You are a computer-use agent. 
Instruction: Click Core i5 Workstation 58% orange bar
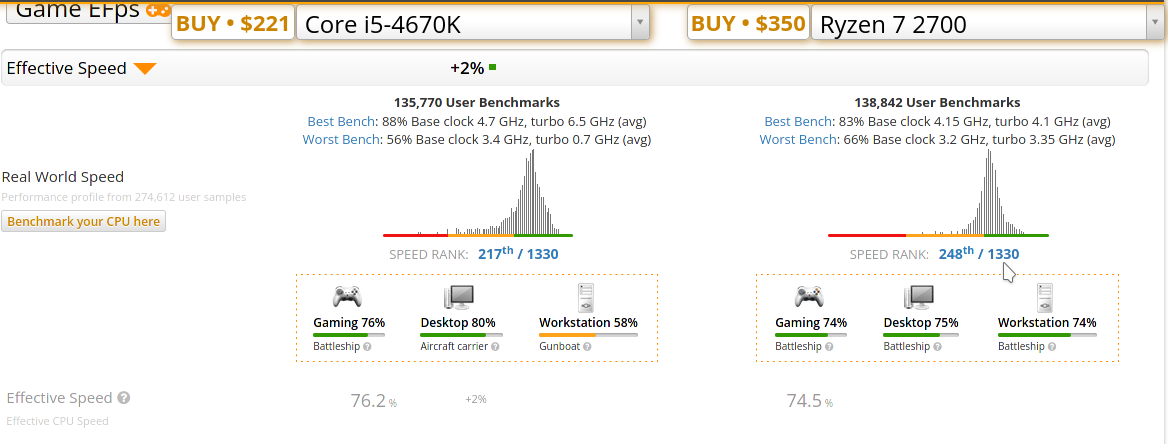[x=588, y=335]
